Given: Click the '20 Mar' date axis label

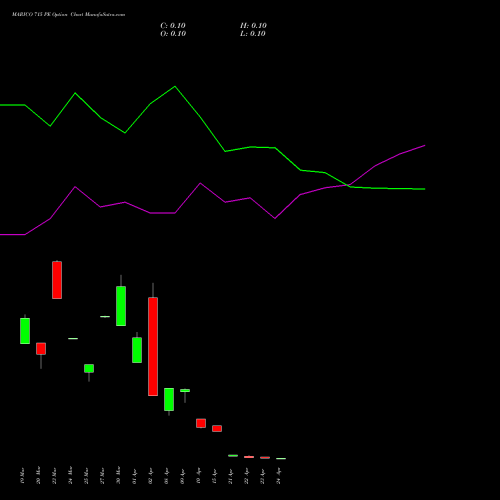Looking at the screenshot, I should click(38, 475).
